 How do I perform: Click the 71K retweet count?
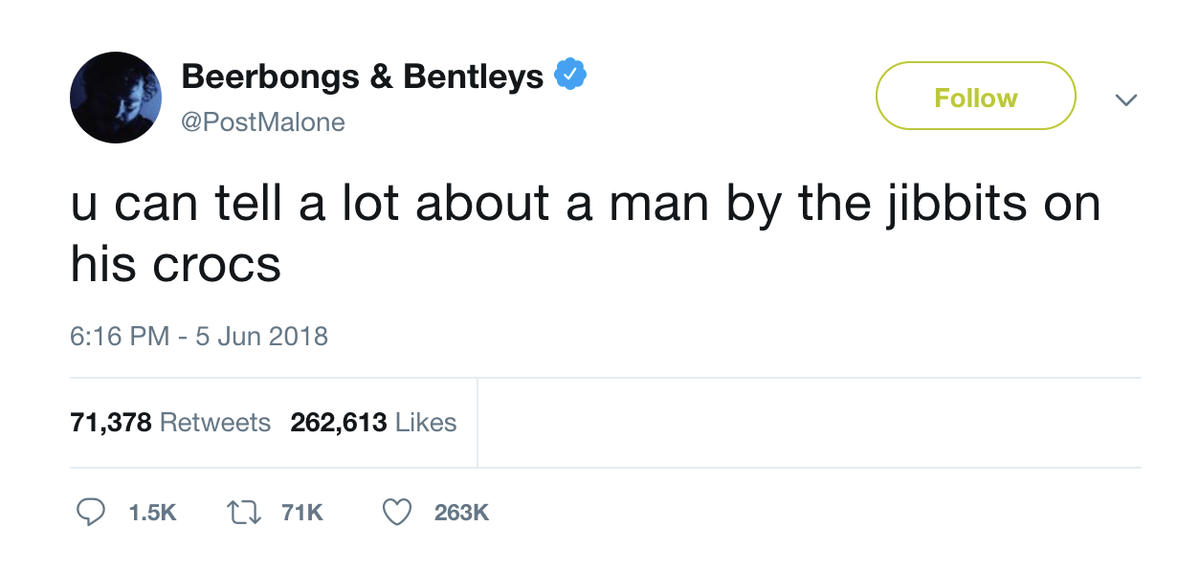pos(302,514)
